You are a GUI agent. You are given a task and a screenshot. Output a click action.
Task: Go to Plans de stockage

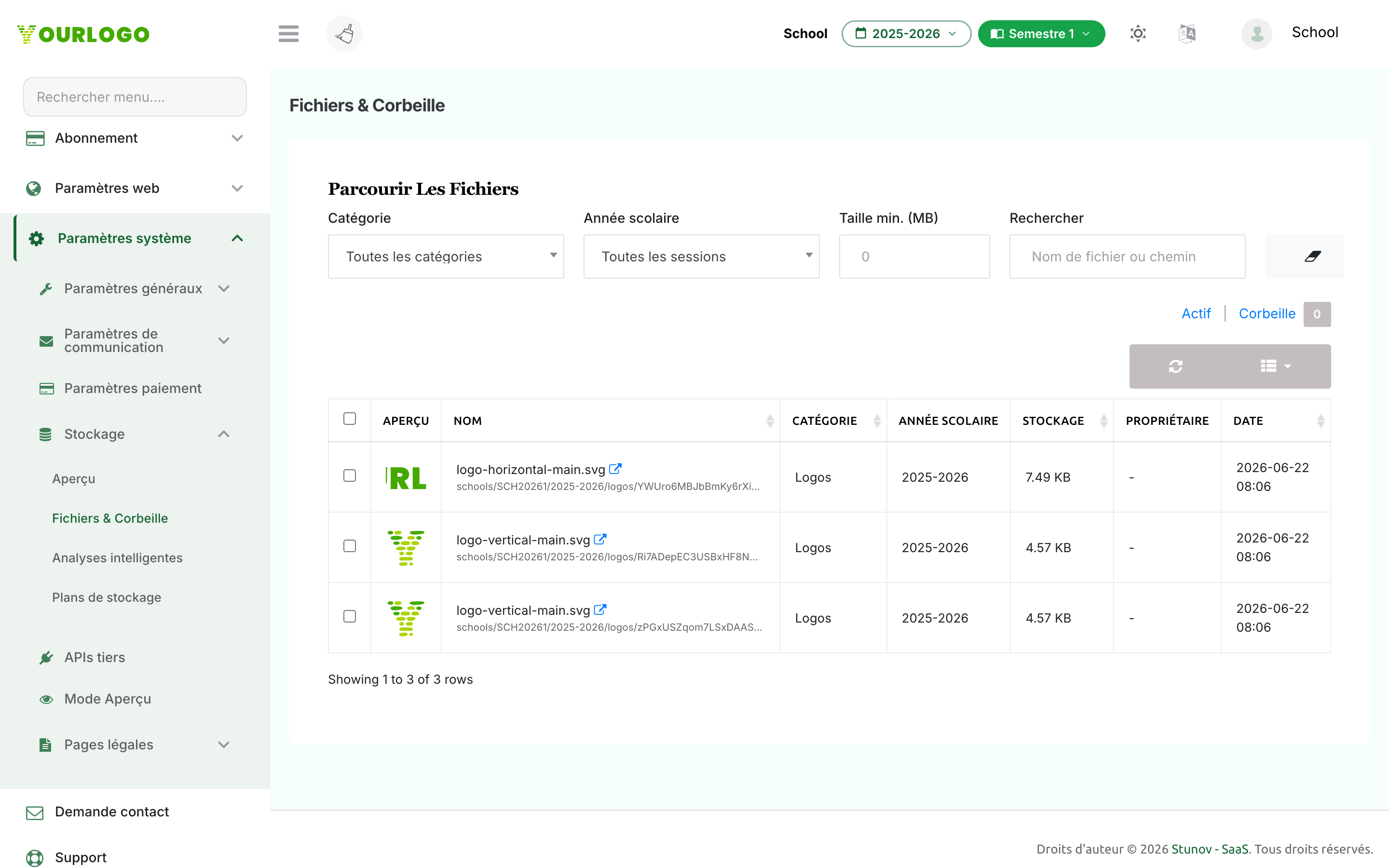pos(107,597)
